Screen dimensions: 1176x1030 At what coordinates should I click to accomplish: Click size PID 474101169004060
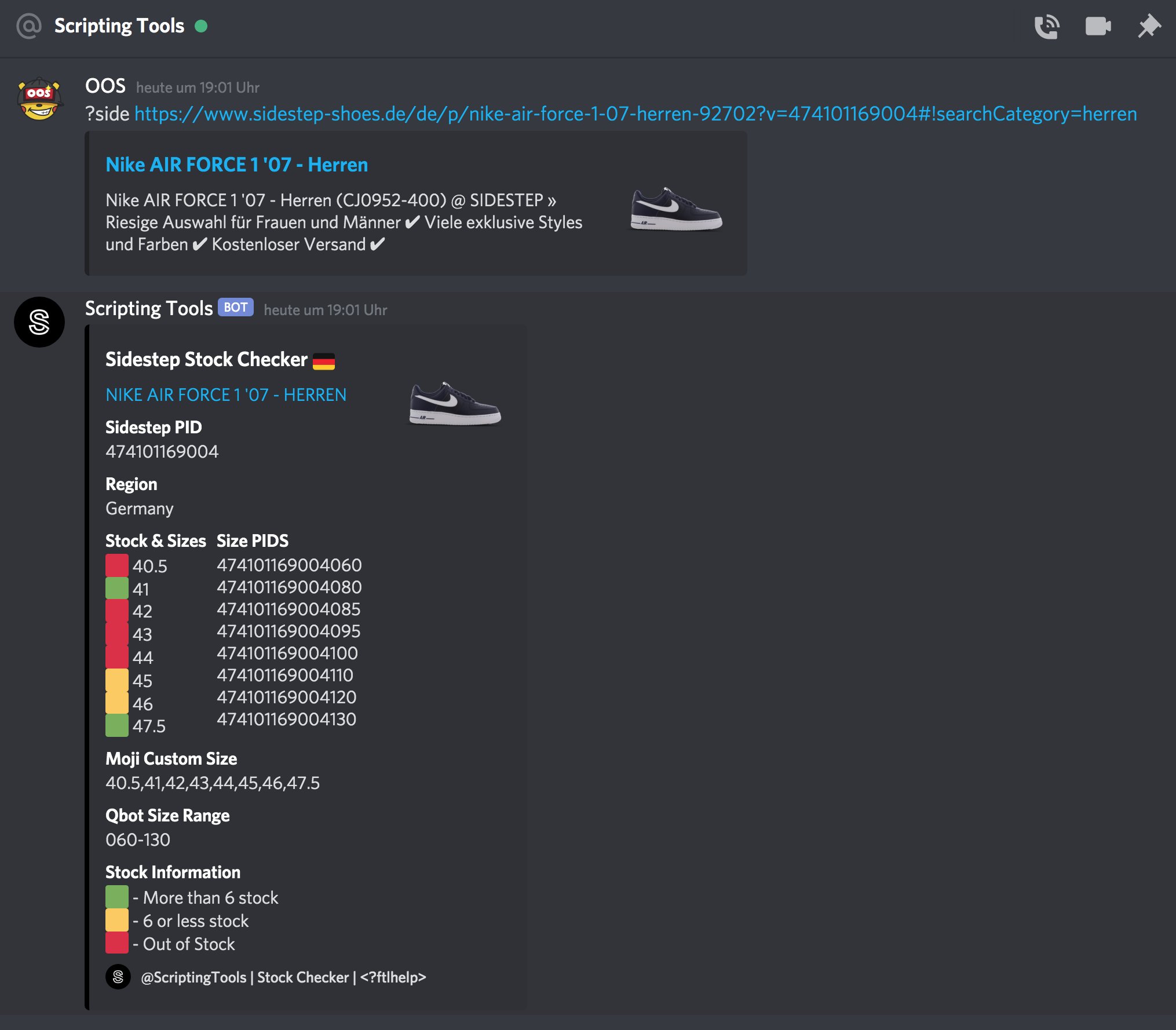click(289, 565)
